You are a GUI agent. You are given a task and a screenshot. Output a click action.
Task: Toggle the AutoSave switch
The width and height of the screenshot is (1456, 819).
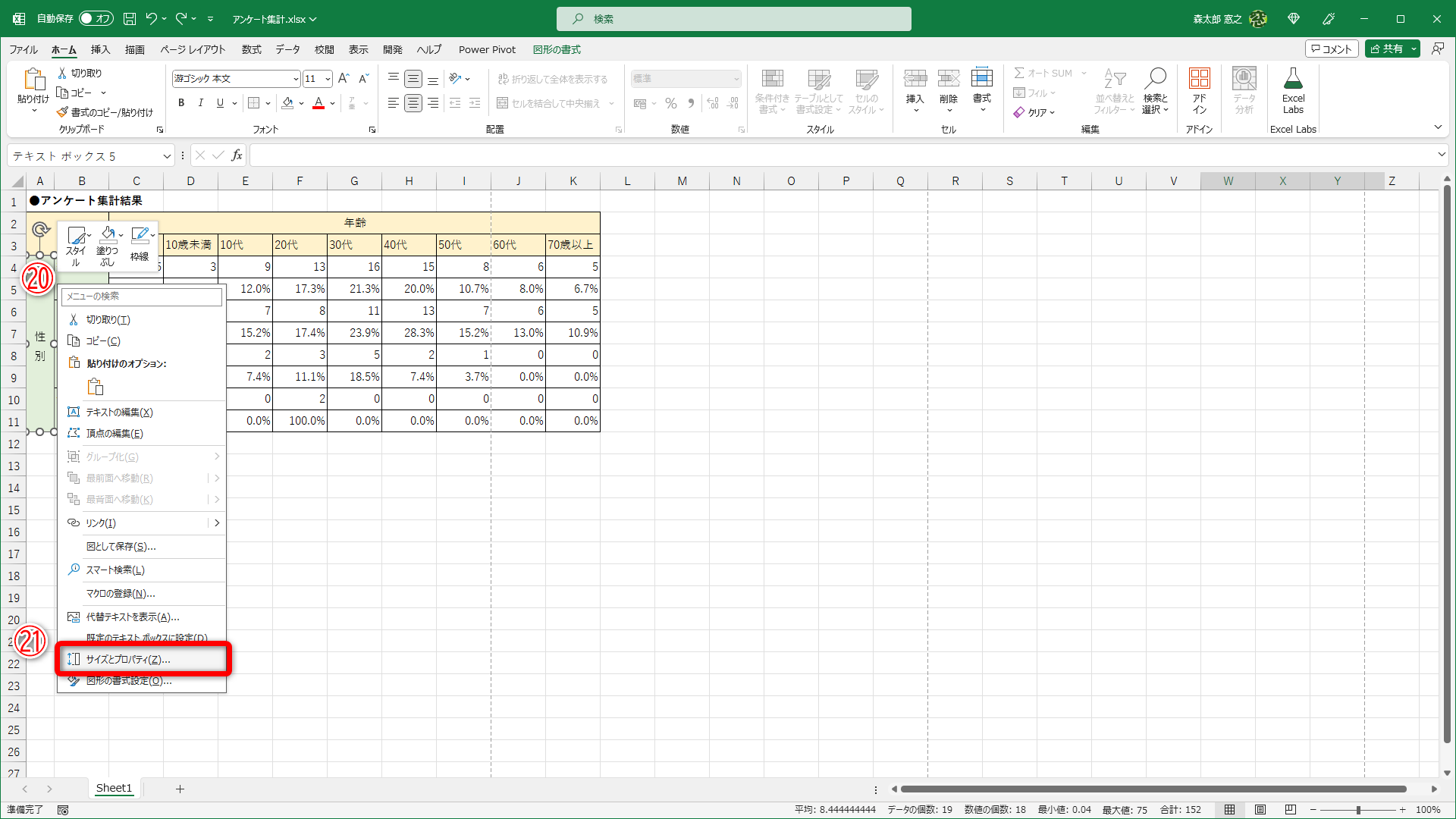[x=96, y=19]
